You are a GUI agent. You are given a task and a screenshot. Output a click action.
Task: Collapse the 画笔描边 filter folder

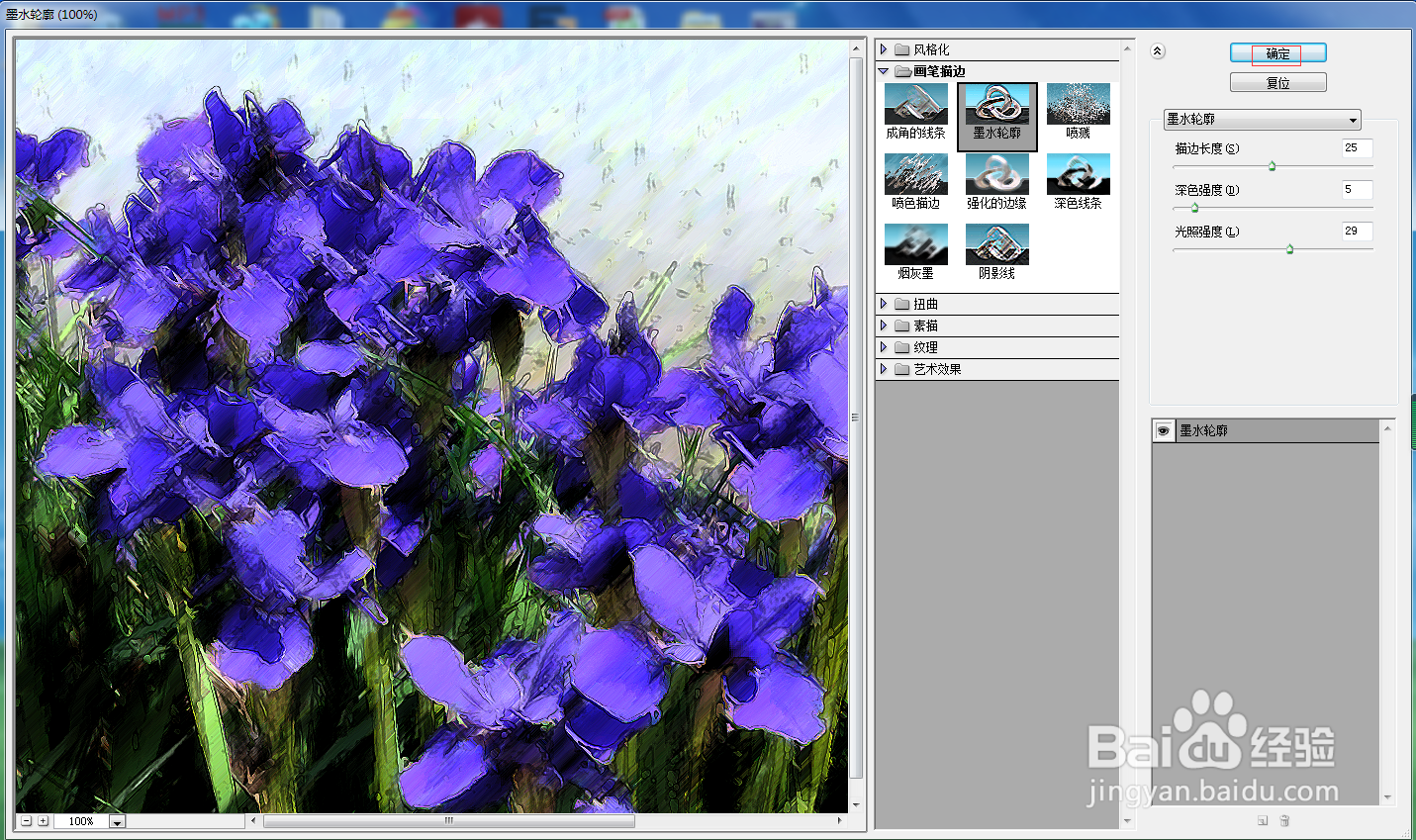click(884, 71)
